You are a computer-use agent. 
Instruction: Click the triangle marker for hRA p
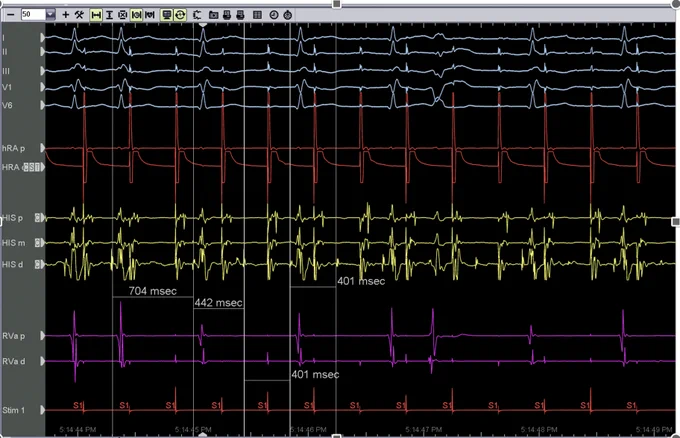click(42, 148)
